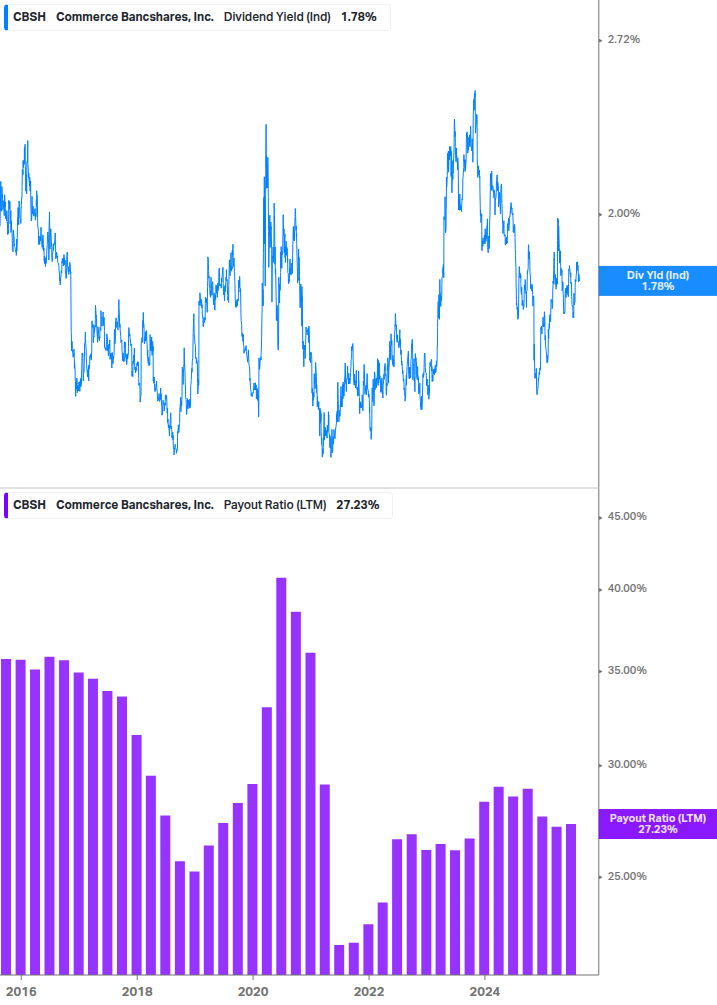
Task: Click the 2.72% y-axis label
Action: click(x=623, y=40)
